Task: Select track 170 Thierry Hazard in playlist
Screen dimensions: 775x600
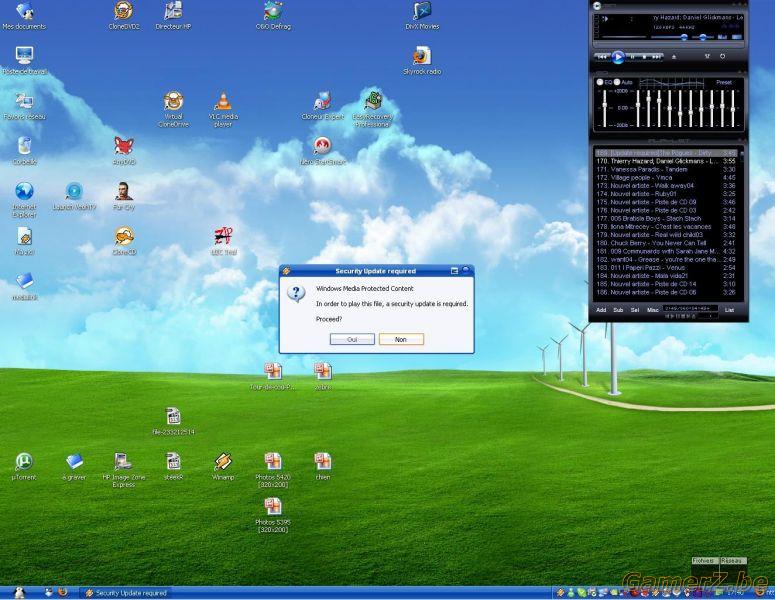Action: coord(666,161)
